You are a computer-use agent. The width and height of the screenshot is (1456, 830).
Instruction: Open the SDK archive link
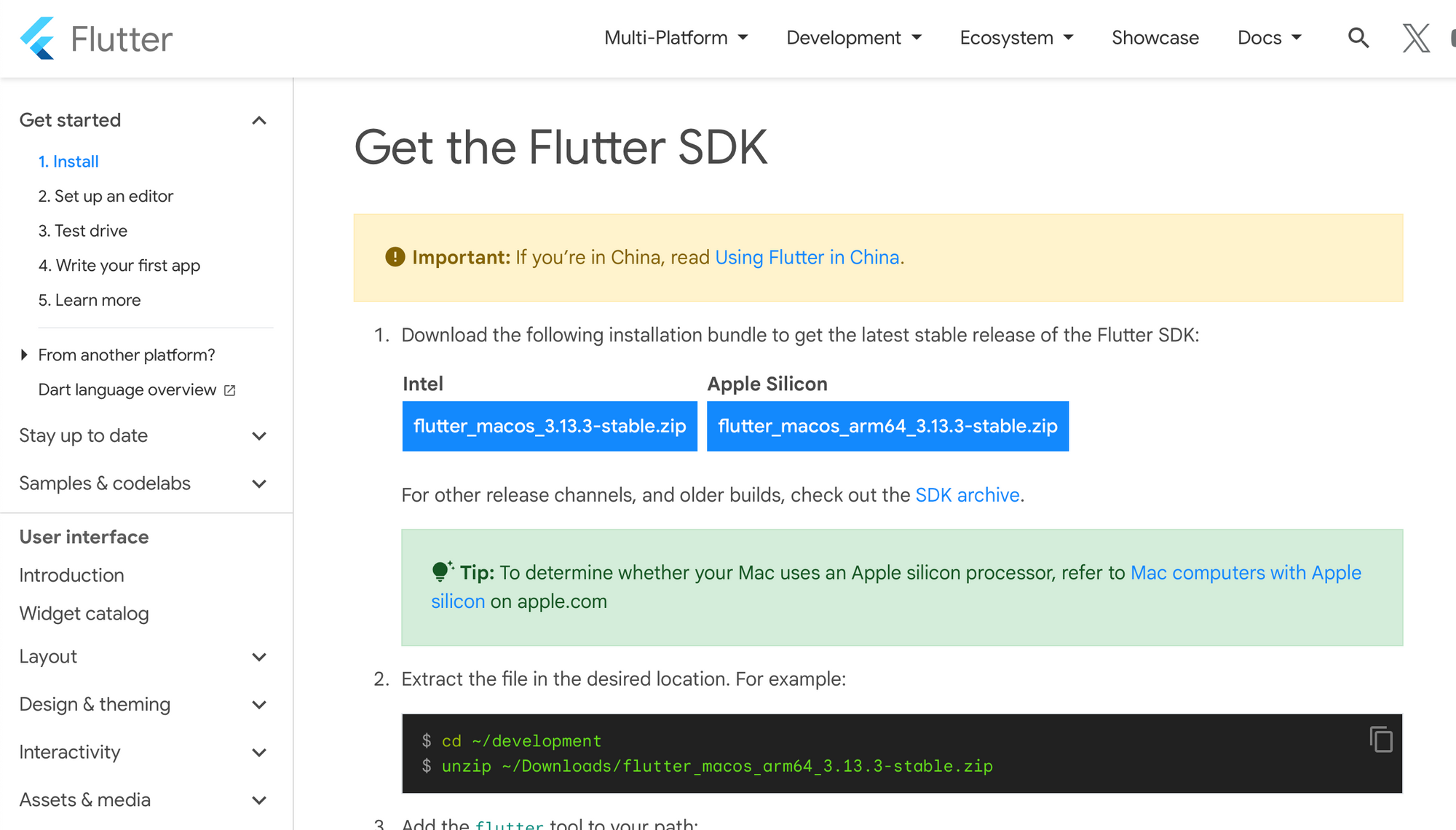967,495
